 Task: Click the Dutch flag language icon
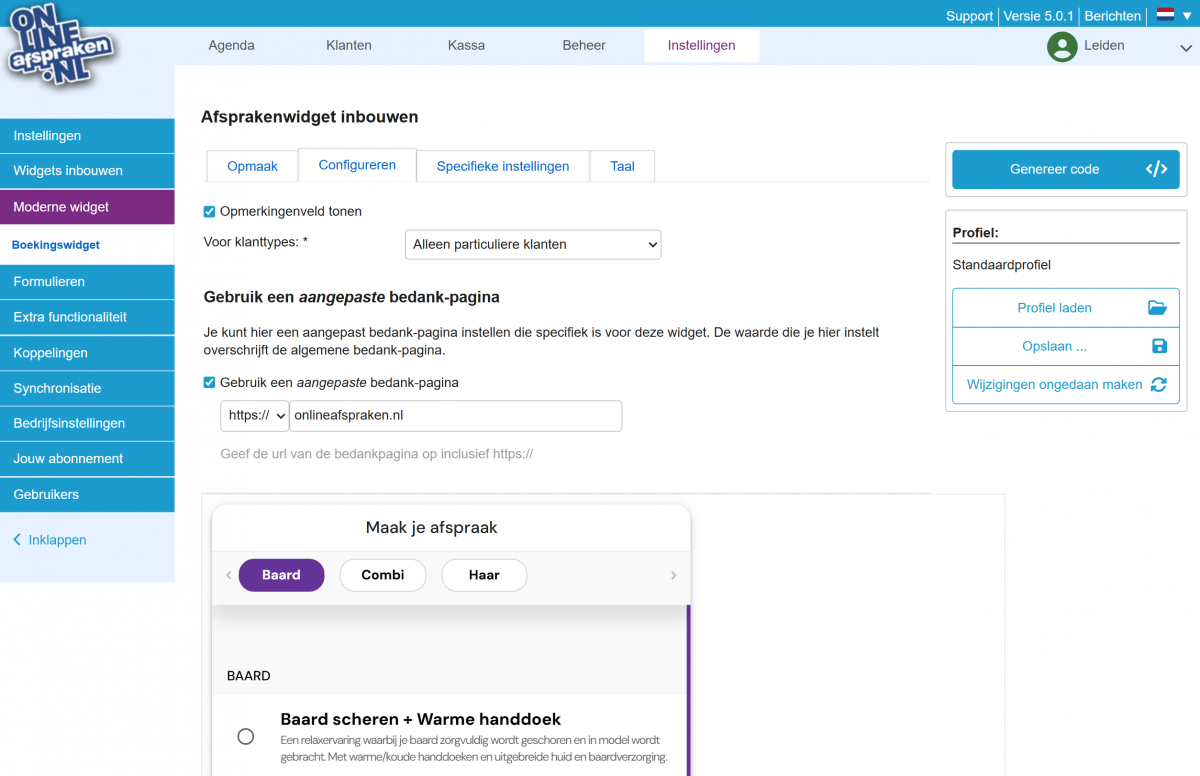[x=1165, y=15]
